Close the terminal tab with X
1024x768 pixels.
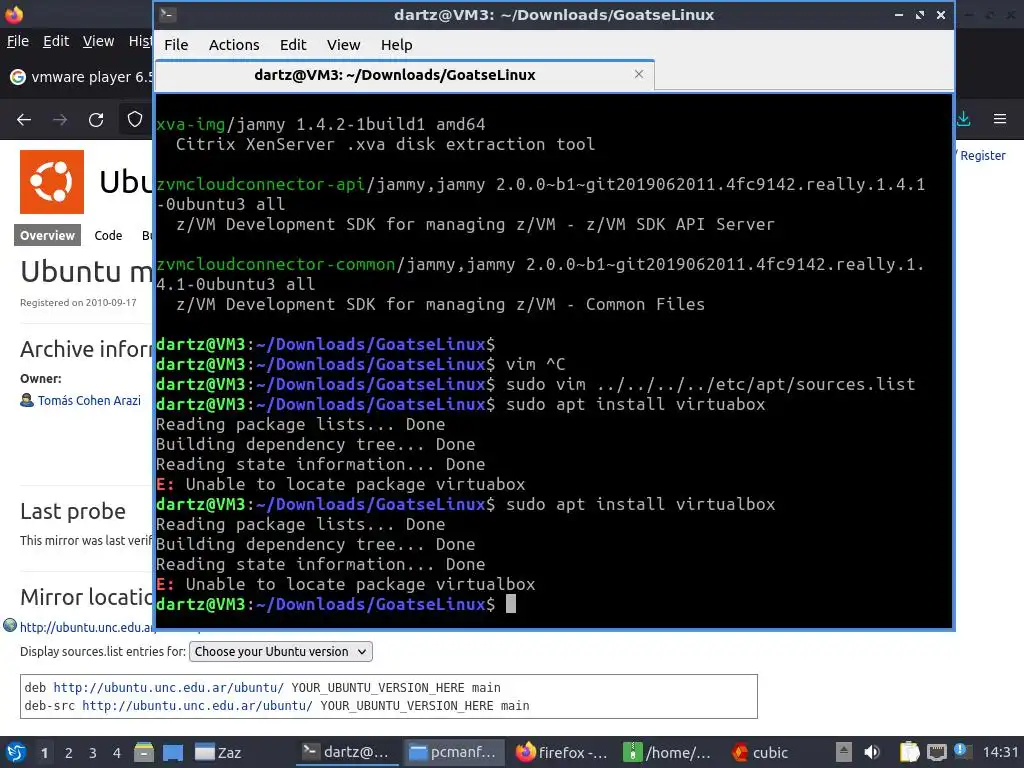point(639,74)
